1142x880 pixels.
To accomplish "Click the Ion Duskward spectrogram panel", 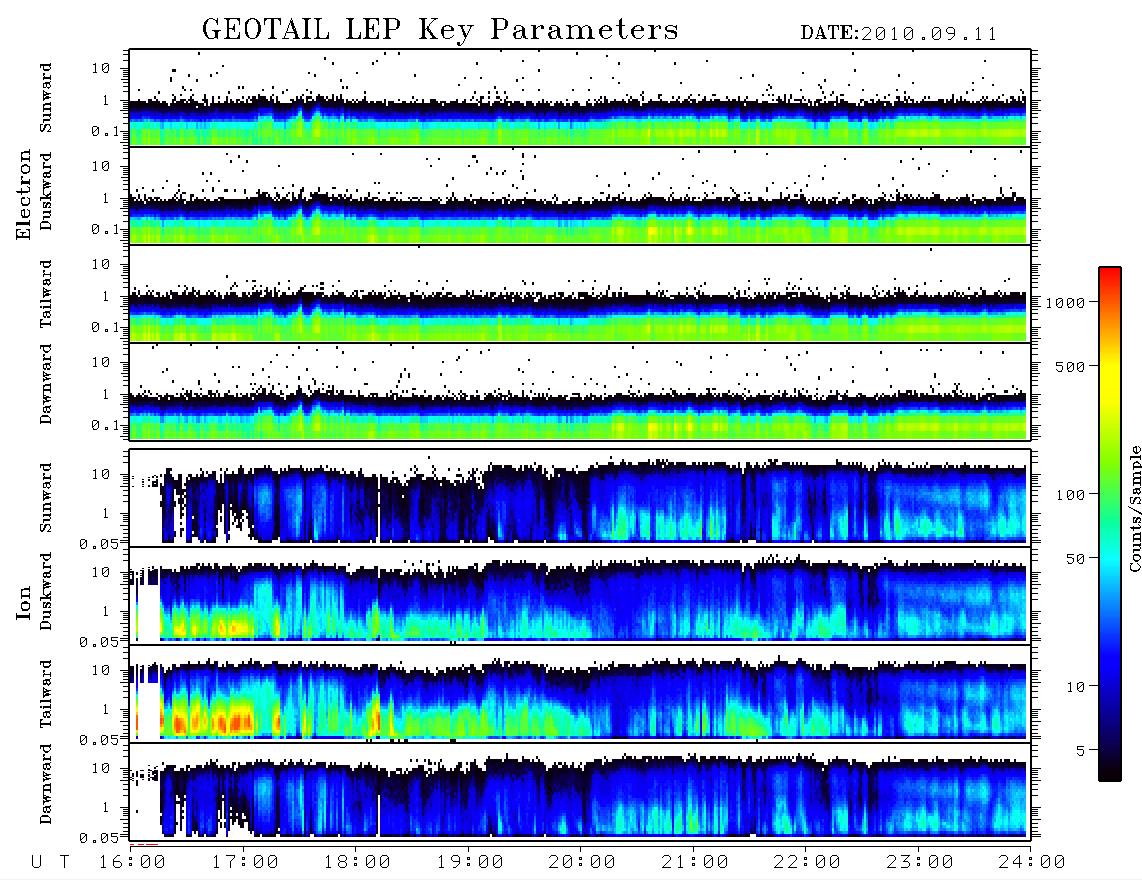I will coord(580,595).
